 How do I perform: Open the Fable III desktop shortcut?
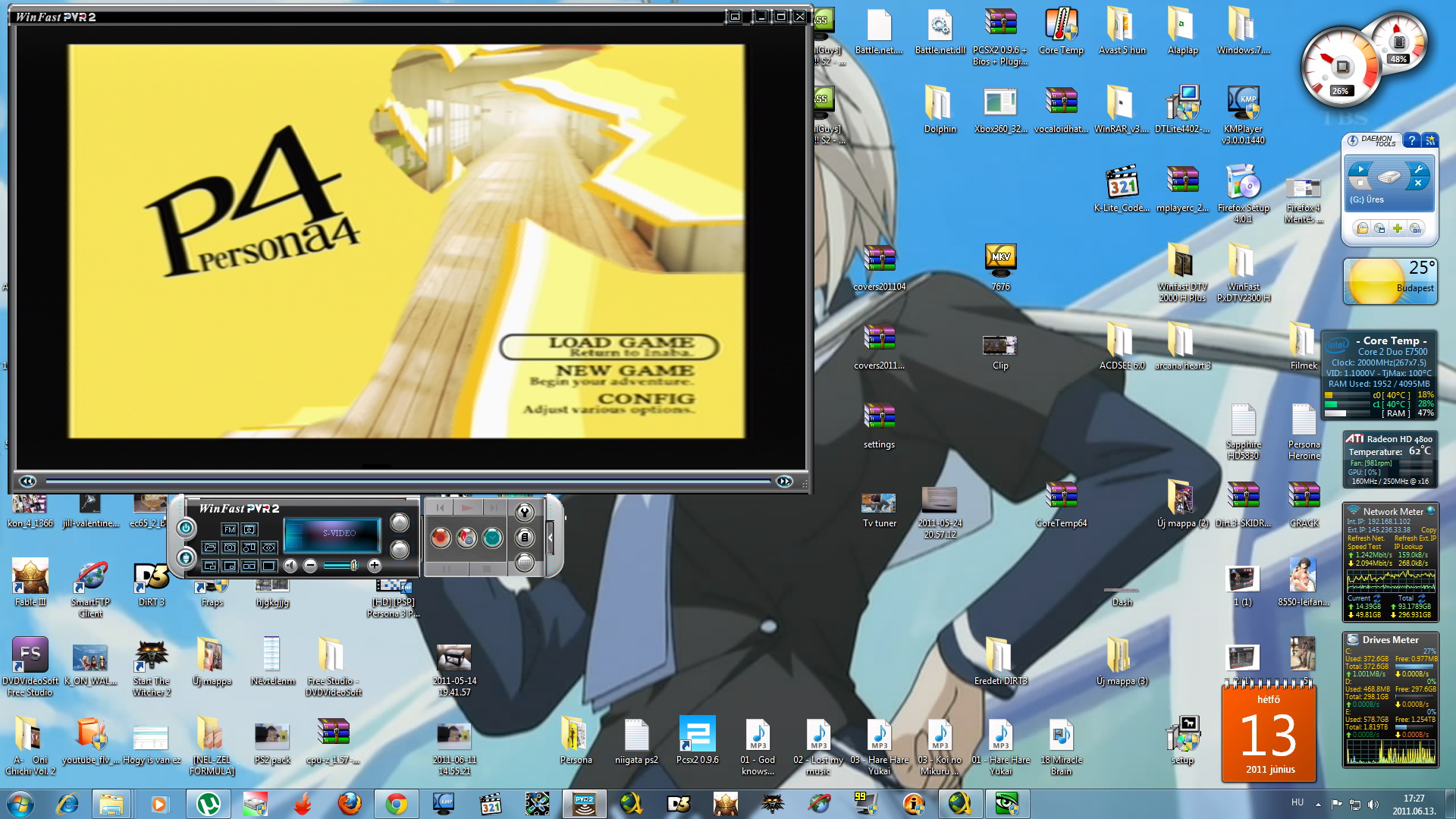coord(30,582)
